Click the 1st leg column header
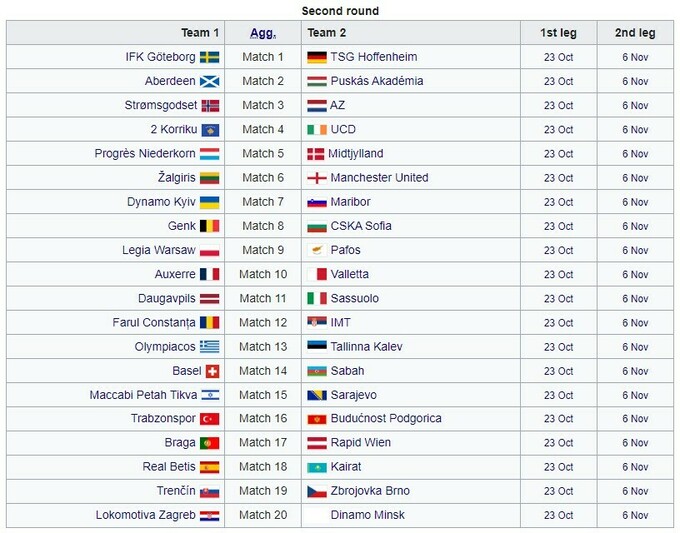680x533 pixels. coord(558,33)
